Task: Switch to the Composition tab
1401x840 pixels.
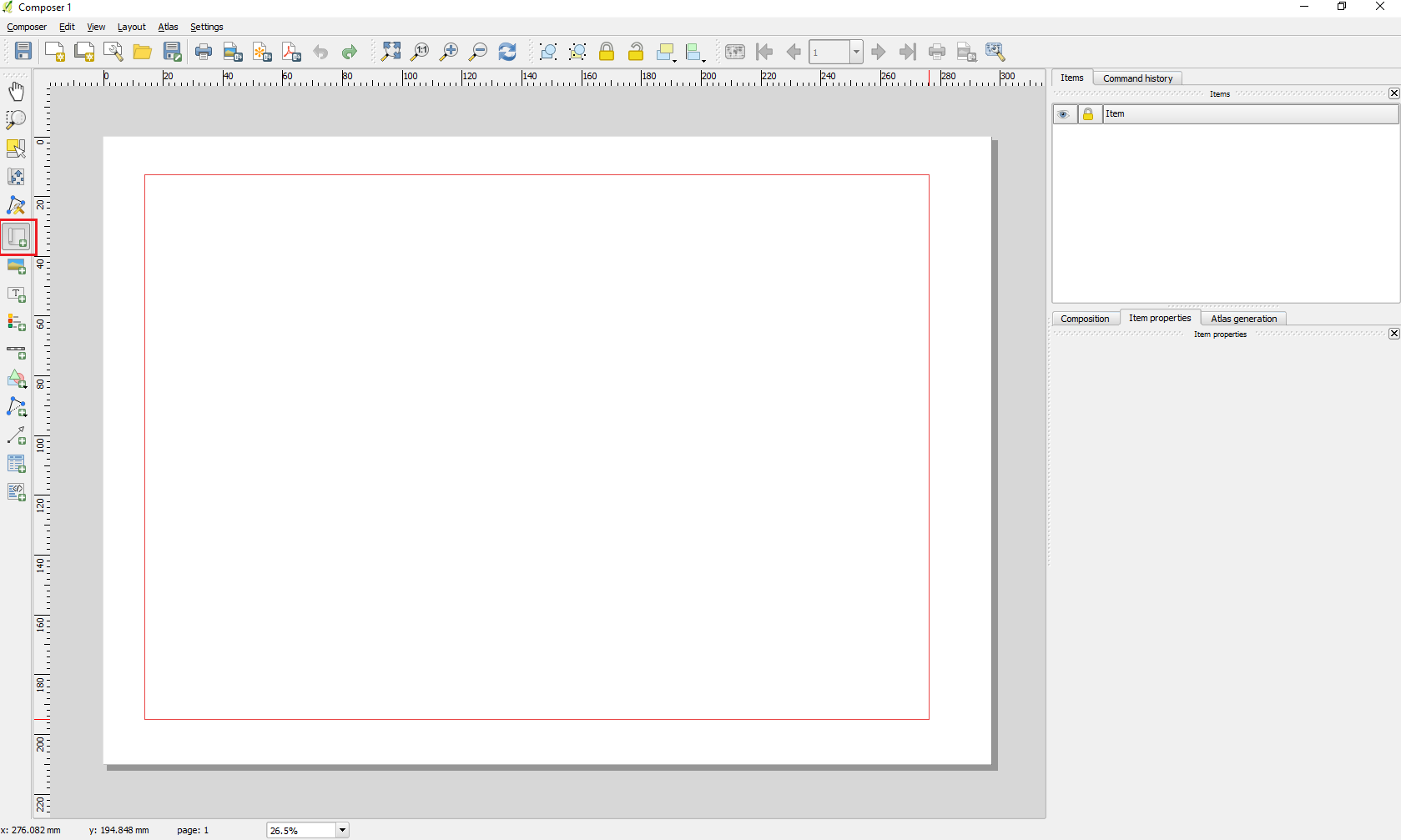Action: pyautogui.click(x=1085, y=319)
